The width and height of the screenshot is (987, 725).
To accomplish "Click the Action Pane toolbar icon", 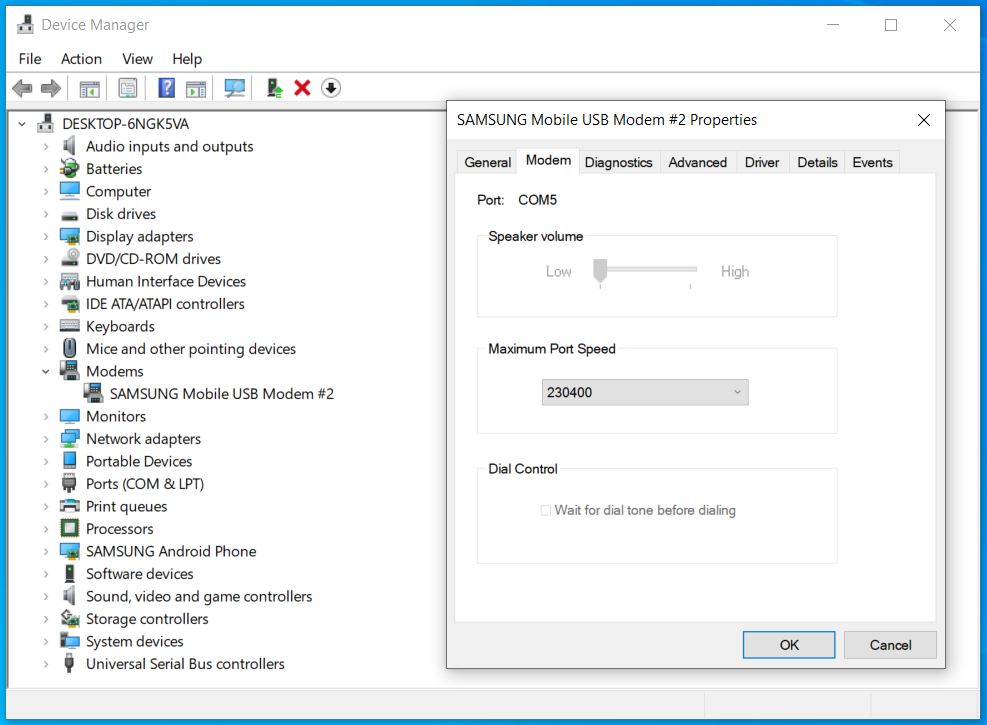I will click(196, 89).
